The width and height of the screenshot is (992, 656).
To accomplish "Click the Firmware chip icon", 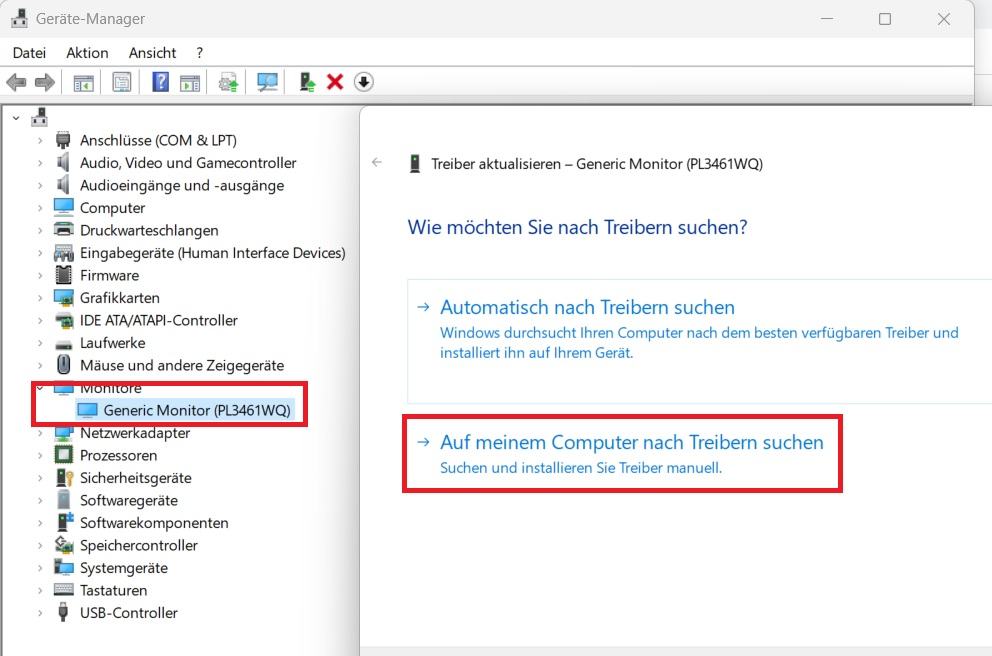I will (63, 275).
